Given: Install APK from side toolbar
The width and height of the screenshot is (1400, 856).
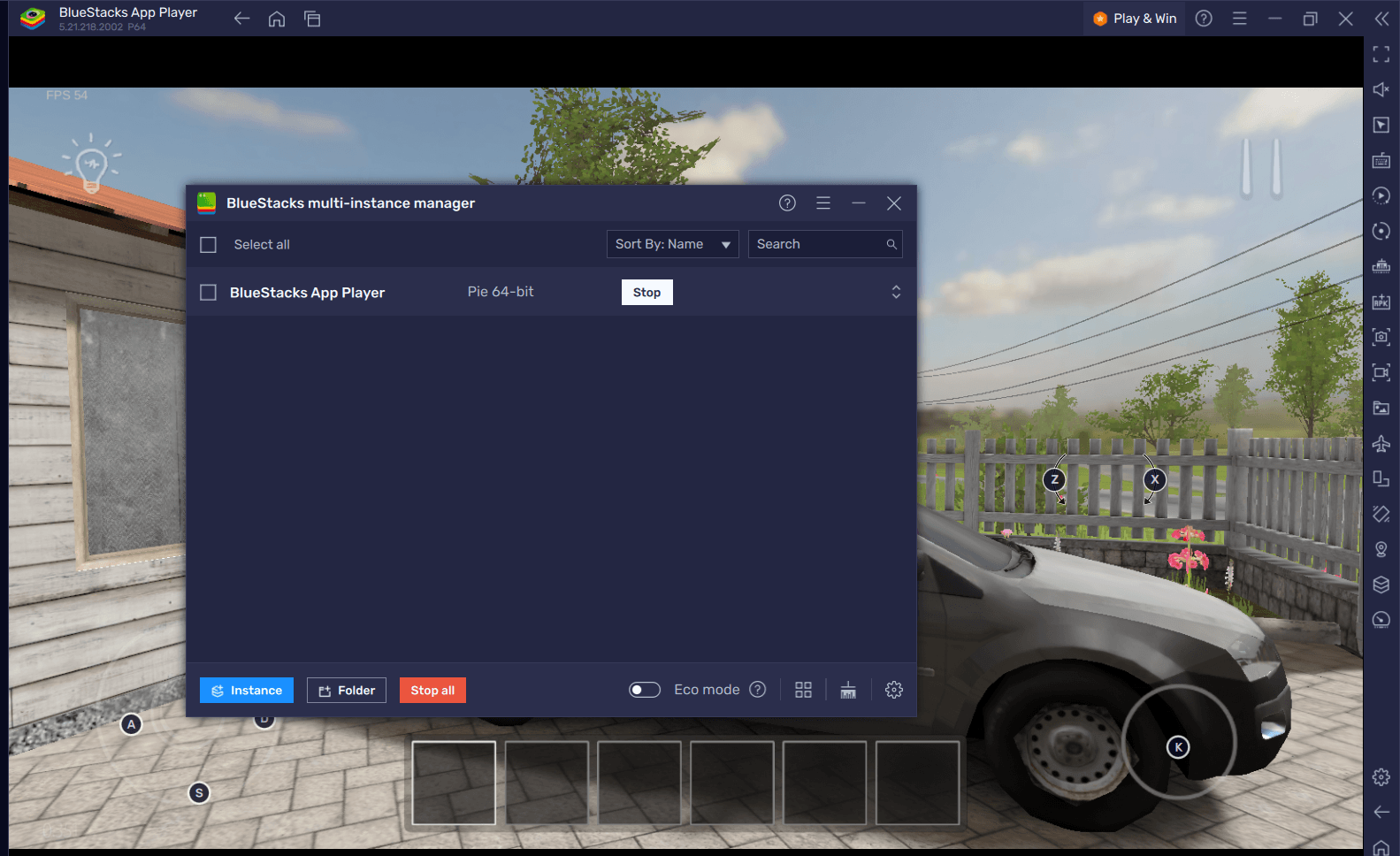Looking at the screenshot, I should pyautogui.click(x=1381, y=302).
